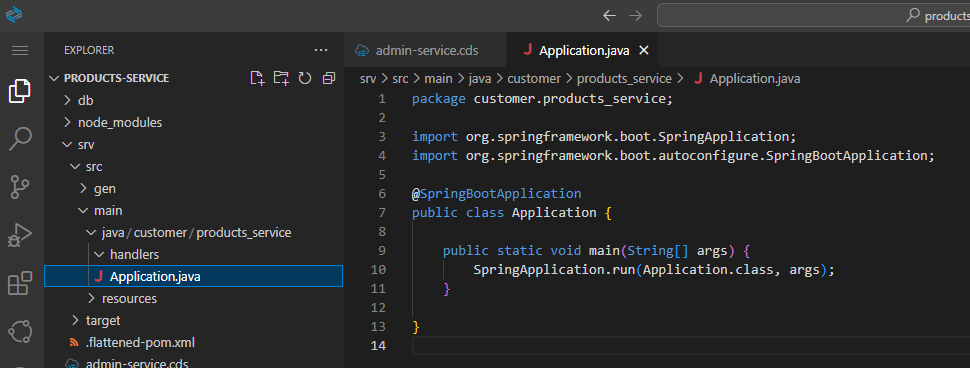Click the @SpringBootApplication annotation on line 6
The height and width of the screenshot is (368, 970).
click(497, 194)
